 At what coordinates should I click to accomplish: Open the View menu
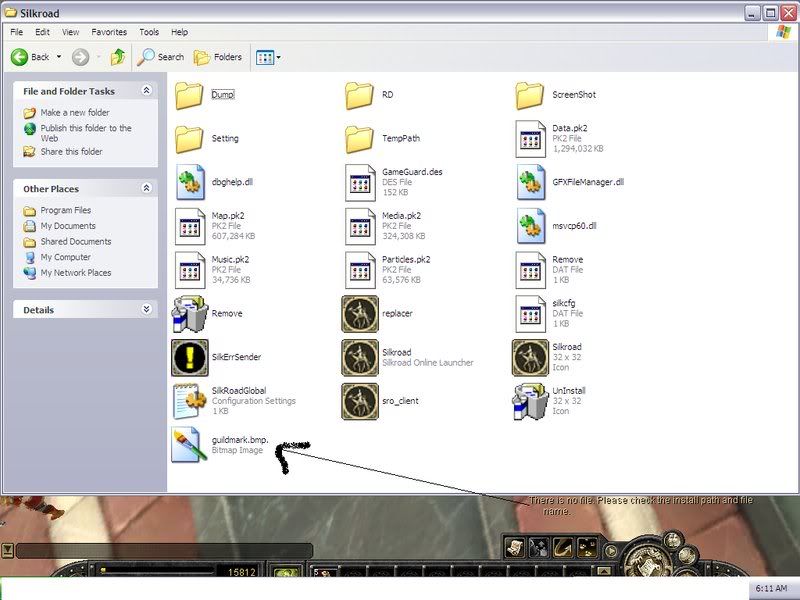point(70,32)
